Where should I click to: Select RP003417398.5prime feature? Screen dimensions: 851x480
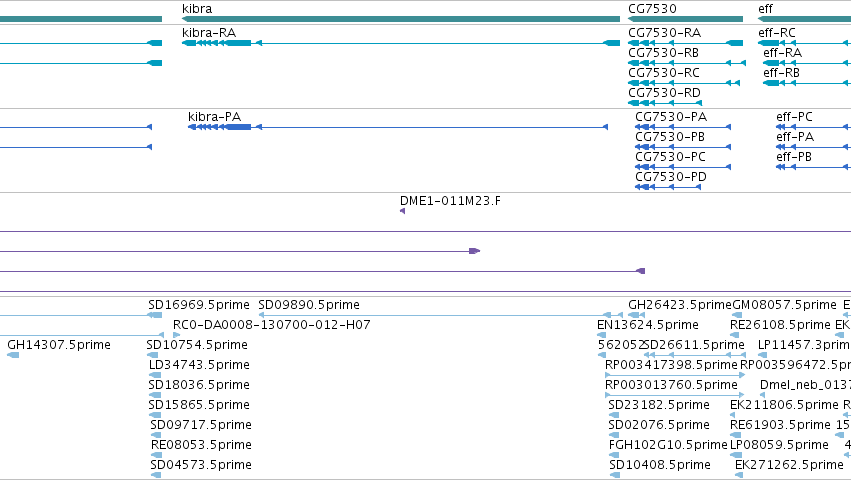click(675, 375)
